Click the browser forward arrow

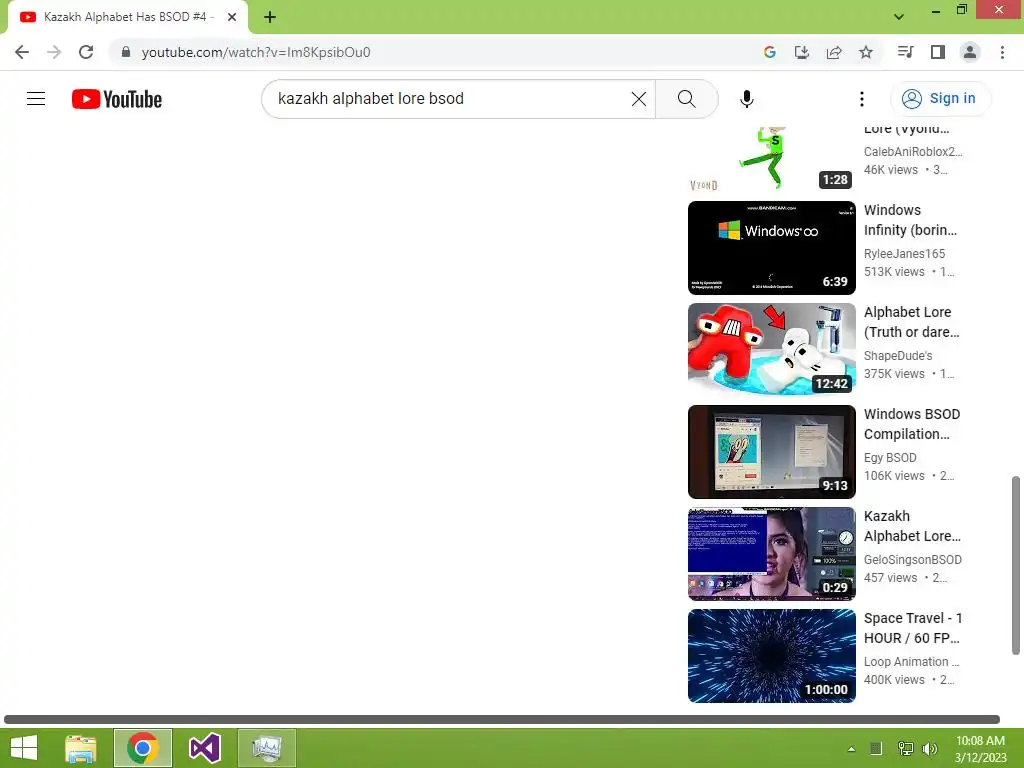54,52
